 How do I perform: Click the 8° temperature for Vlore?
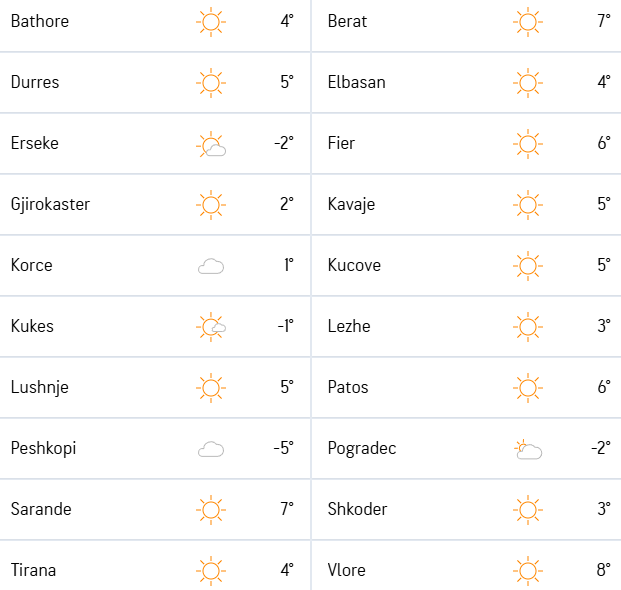(604, 570)
